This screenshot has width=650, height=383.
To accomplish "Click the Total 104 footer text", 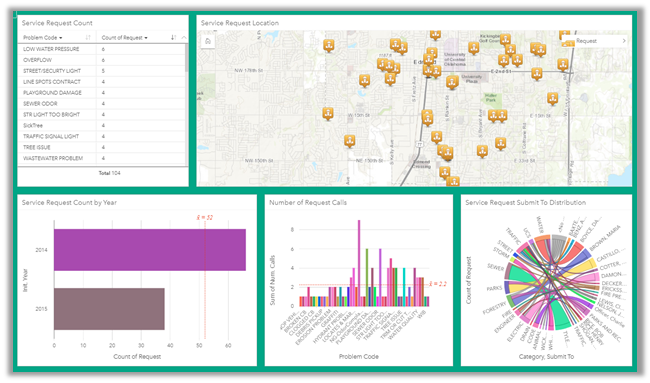I will [109, 173].
